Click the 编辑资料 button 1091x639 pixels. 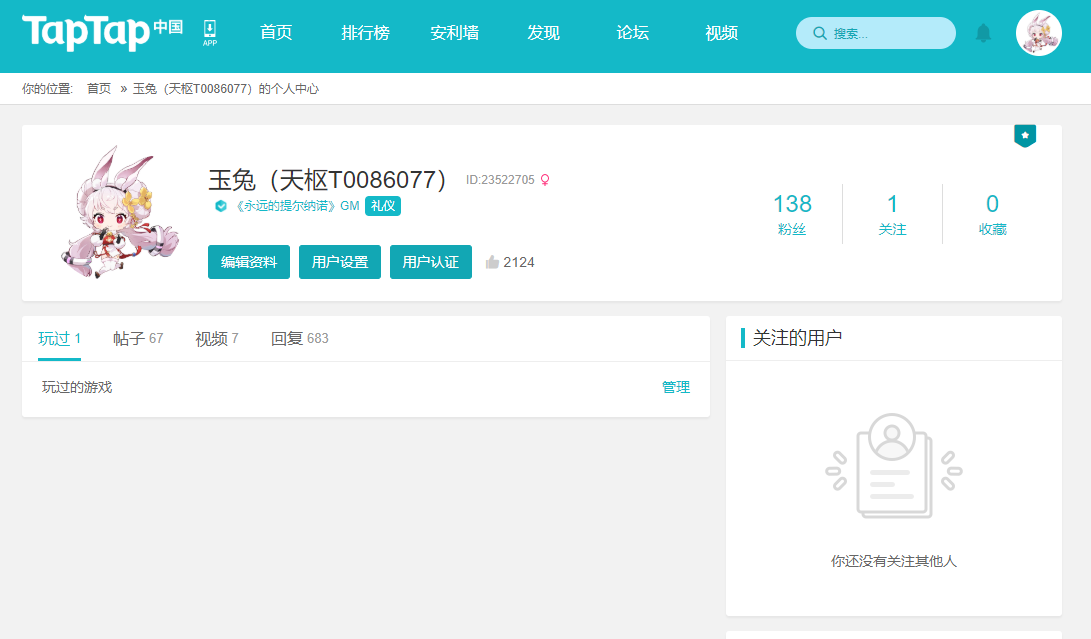[x=248, y=262]
